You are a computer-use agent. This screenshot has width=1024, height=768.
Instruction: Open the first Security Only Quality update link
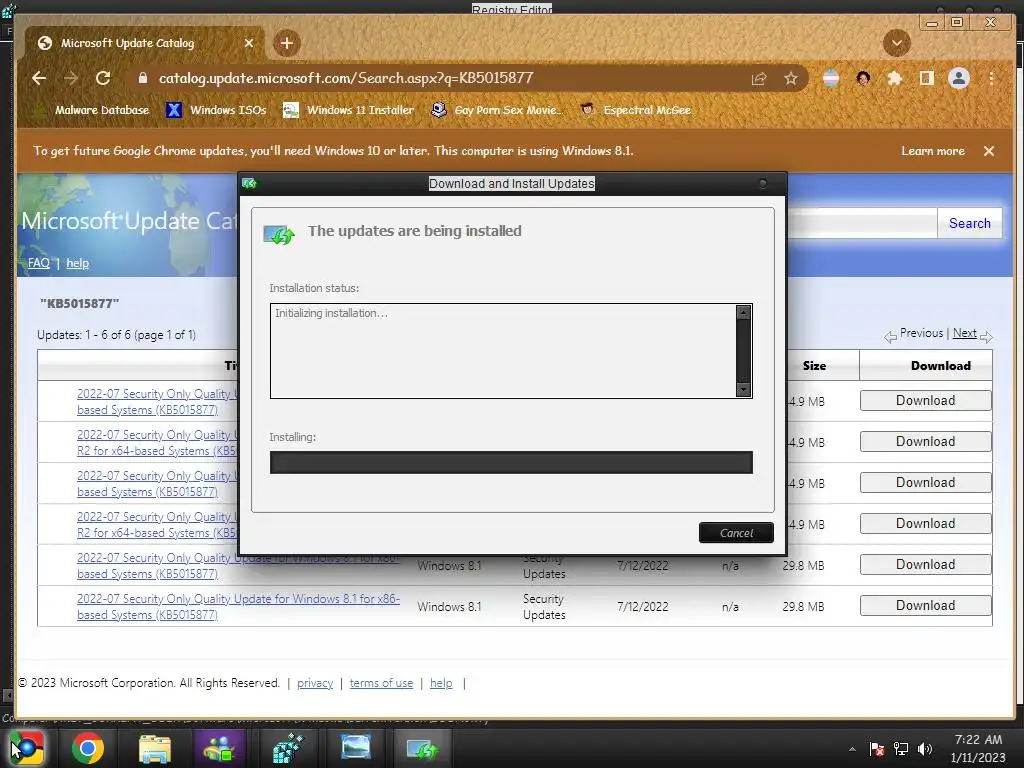click(x=157, y=402)
